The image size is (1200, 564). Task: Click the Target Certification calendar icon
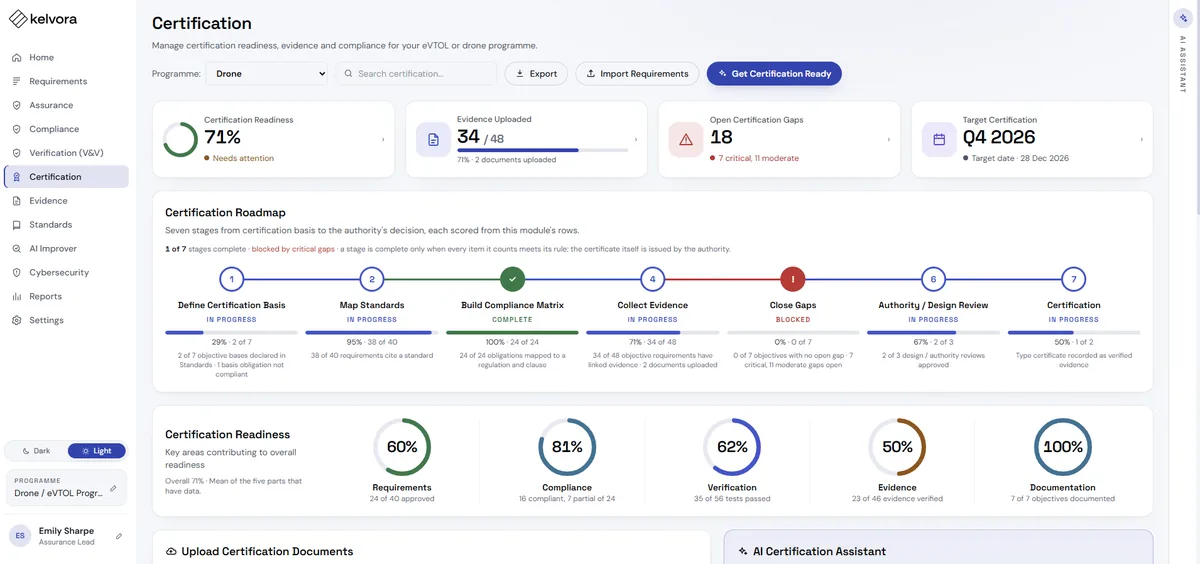click(x=939, y=140)
